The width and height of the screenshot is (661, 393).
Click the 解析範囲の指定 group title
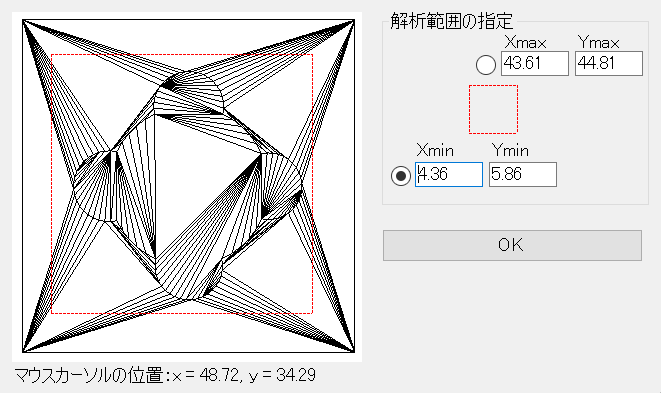point(451,21)
